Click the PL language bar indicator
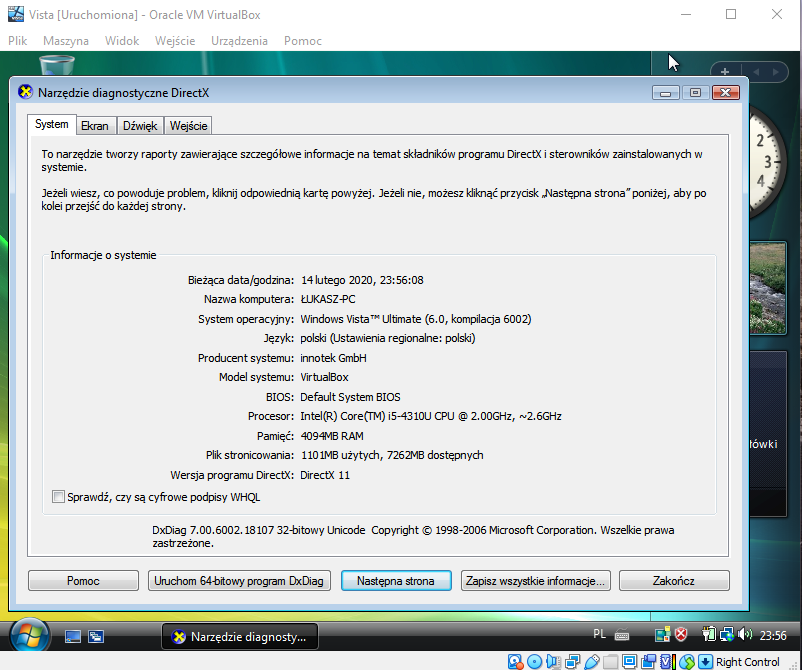802x670 pixels. point(599,635)
